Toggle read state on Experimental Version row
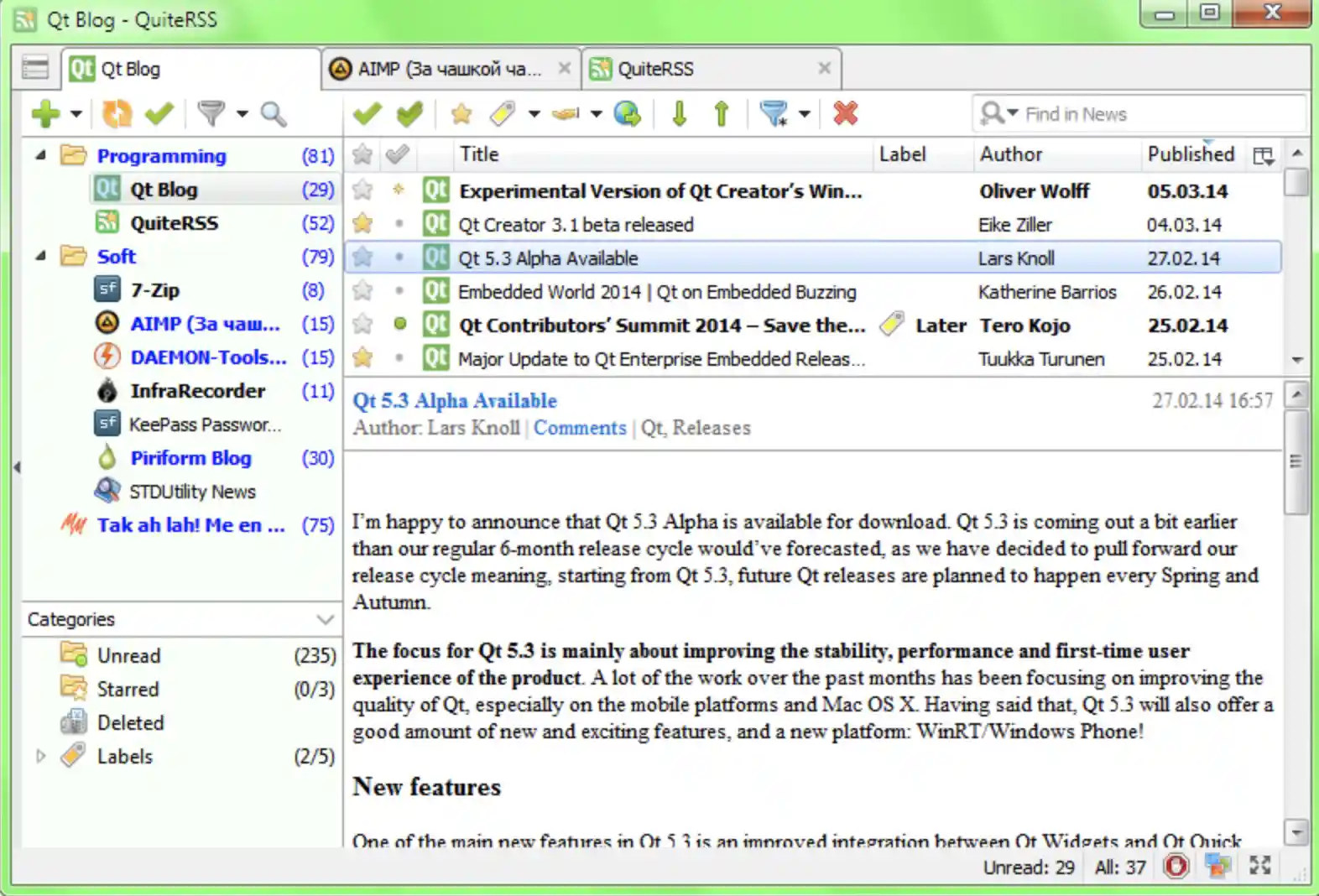This screenshot has height=896, width=1319. click(x=399, y=190)
